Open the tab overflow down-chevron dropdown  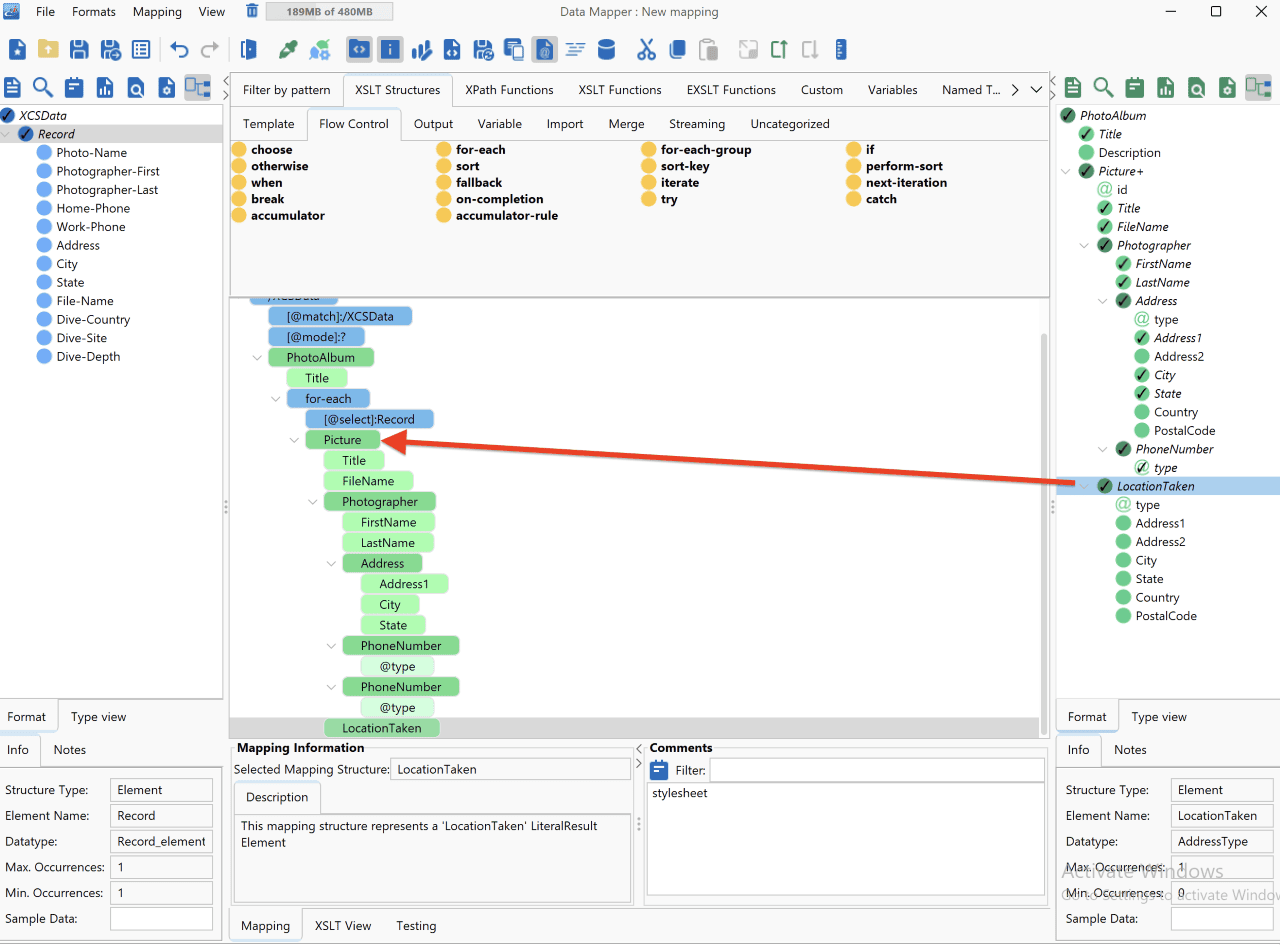point(1036,90)
